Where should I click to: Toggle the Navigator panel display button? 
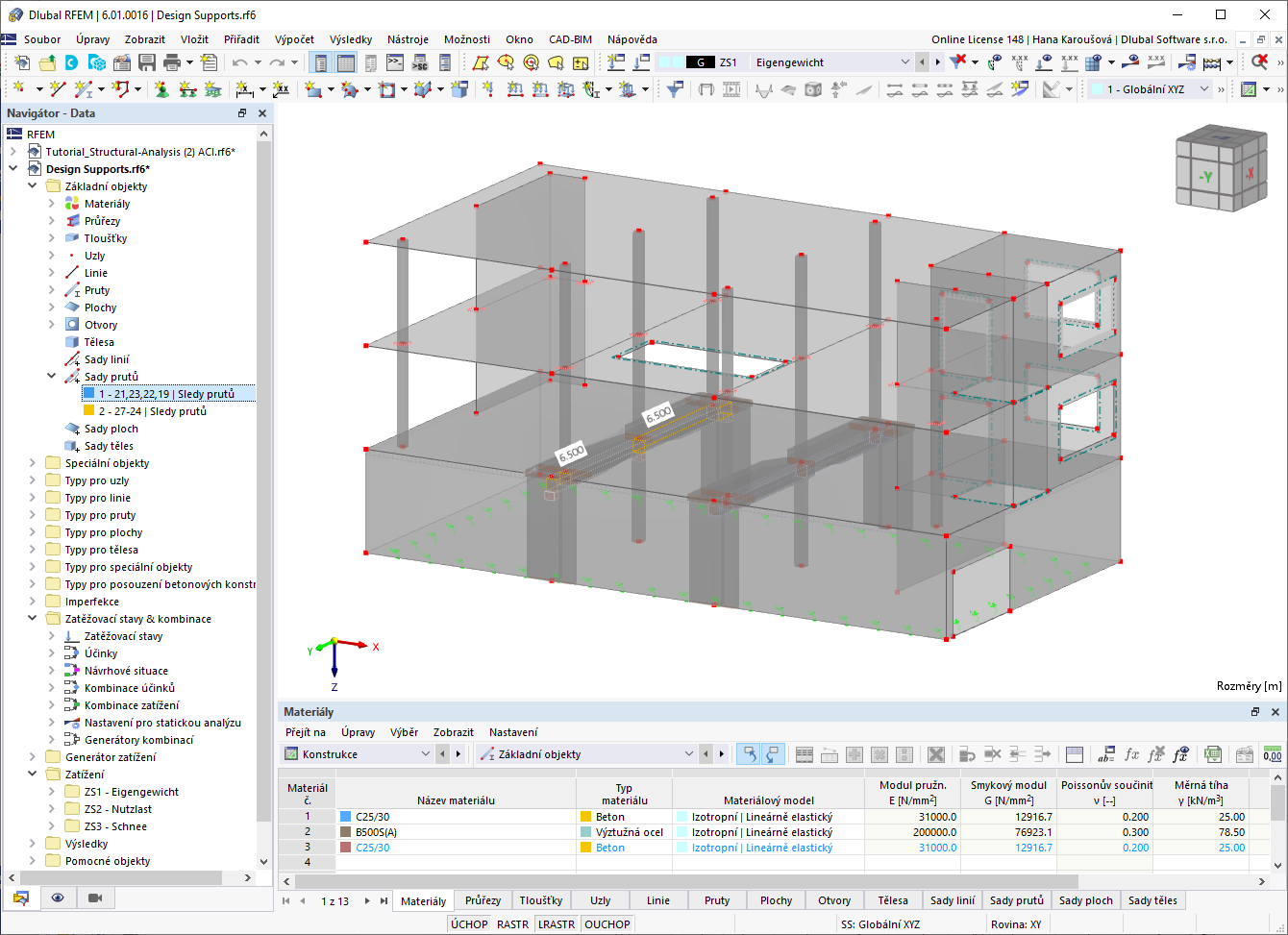[319, 62]
